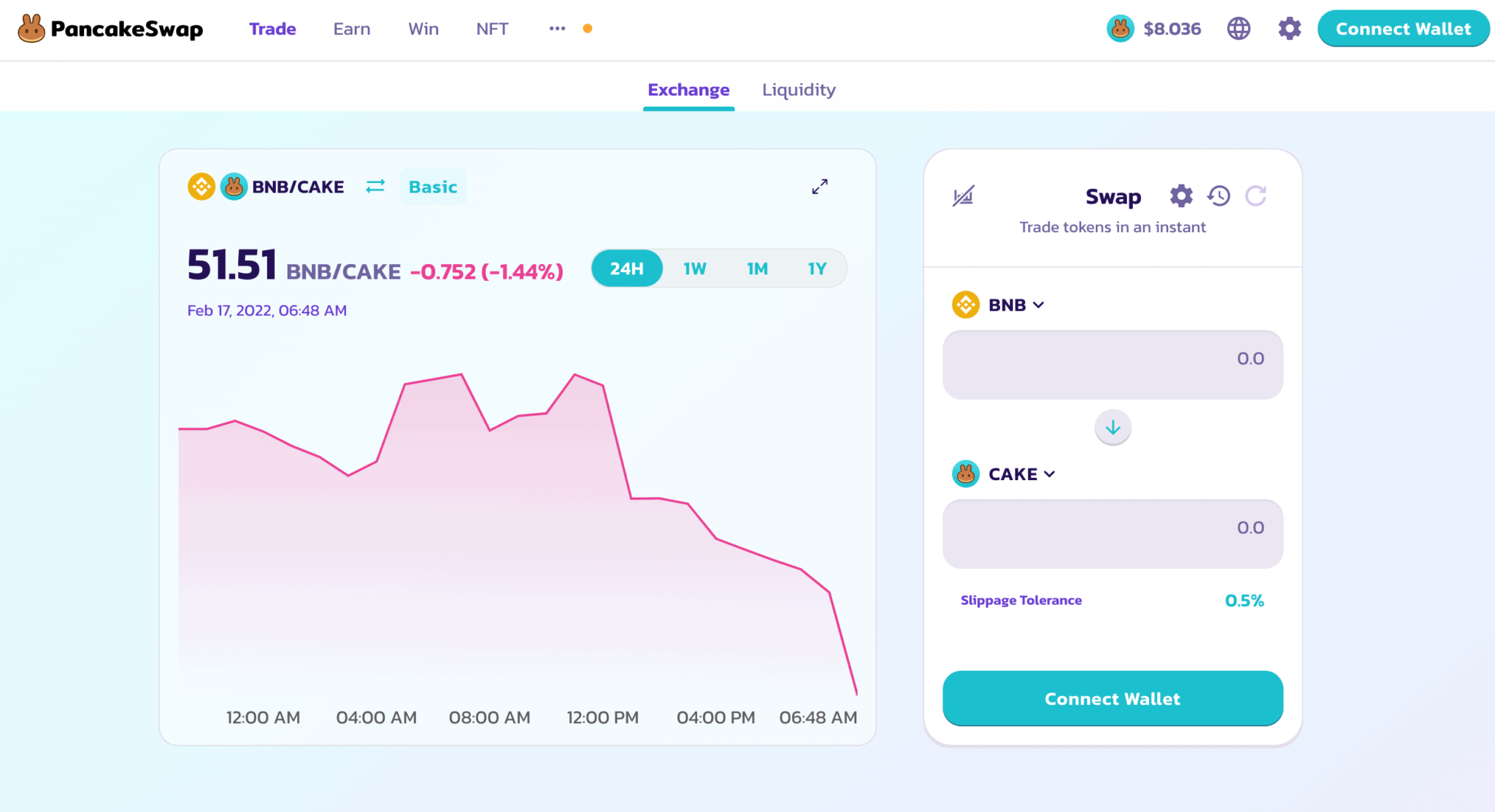Open the Win menu
The image size is (1495, 812).
click(x=423, y=29)
